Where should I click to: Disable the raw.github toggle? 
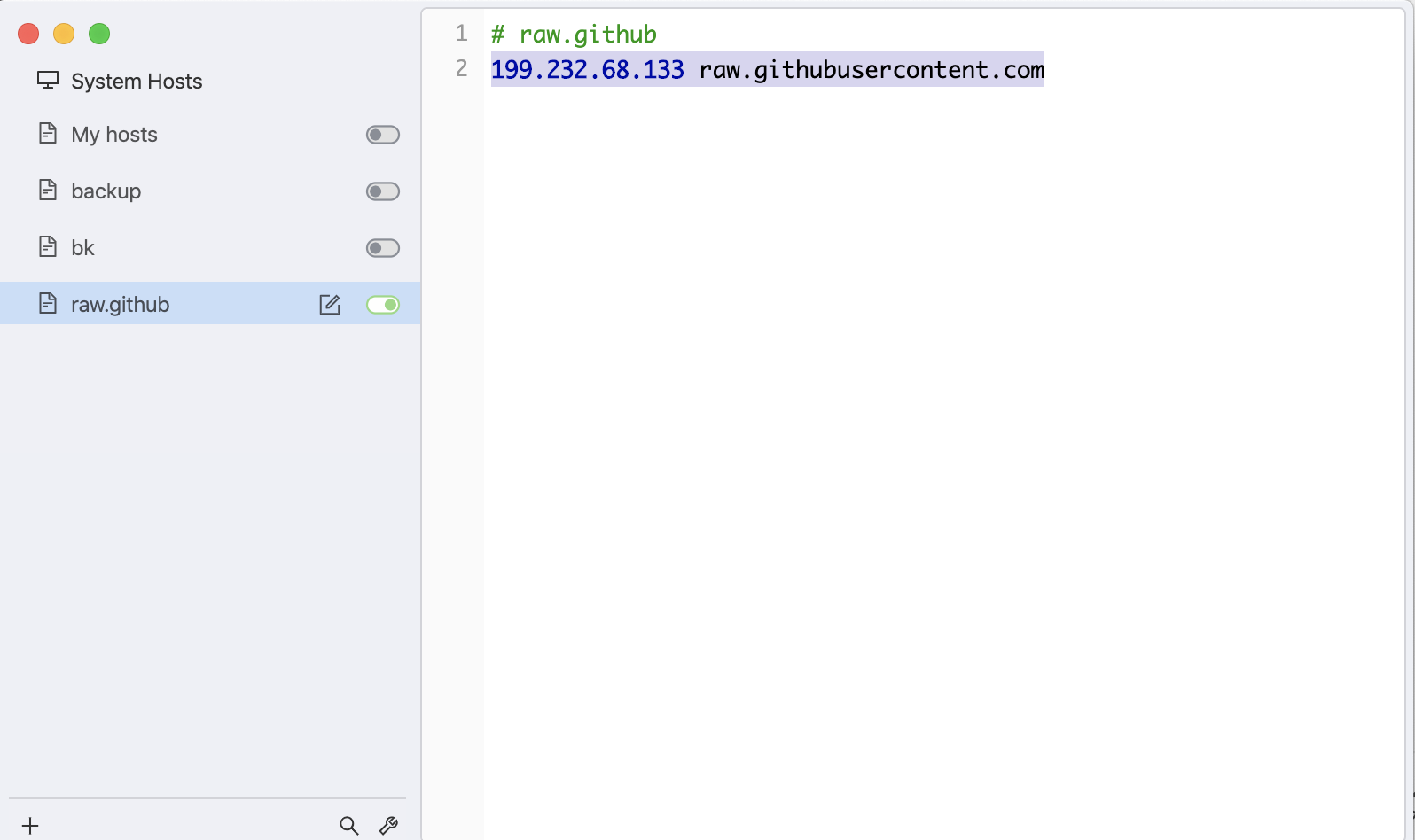tap(383, 305)
